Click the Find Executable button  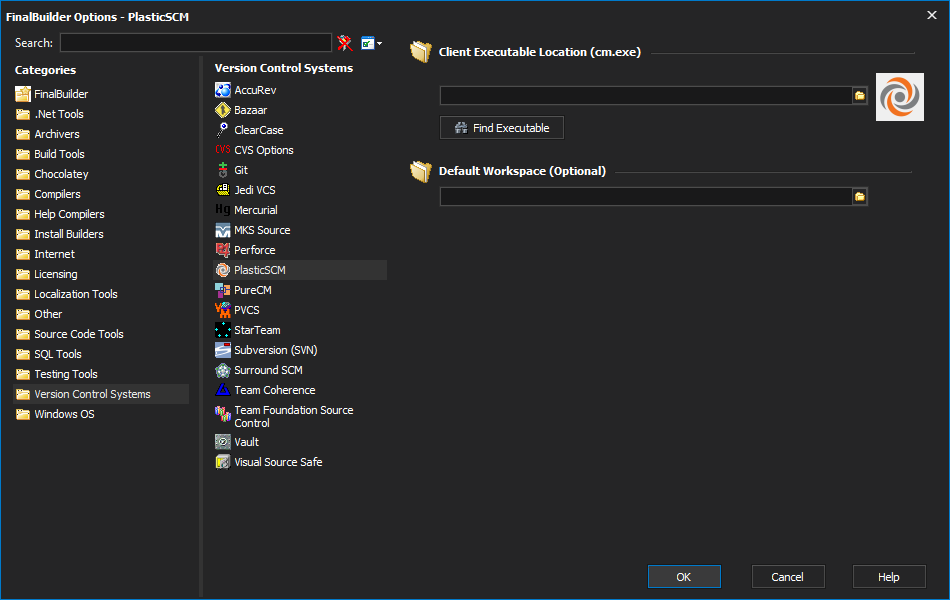point(502,128)
